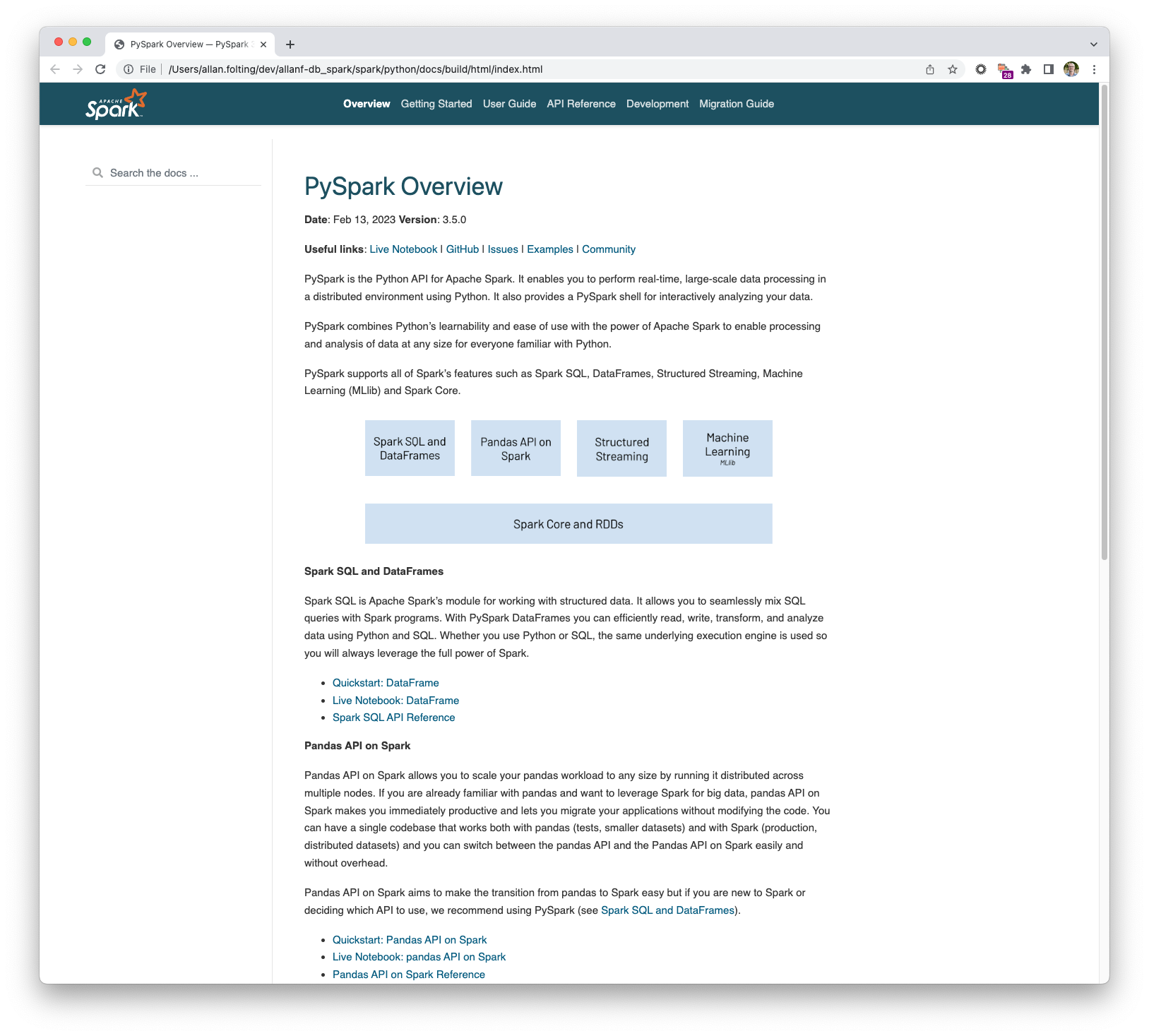Open Pandas API on Spark Reference link
This screenshot has height=1036, width=1149.
point(409,975)
